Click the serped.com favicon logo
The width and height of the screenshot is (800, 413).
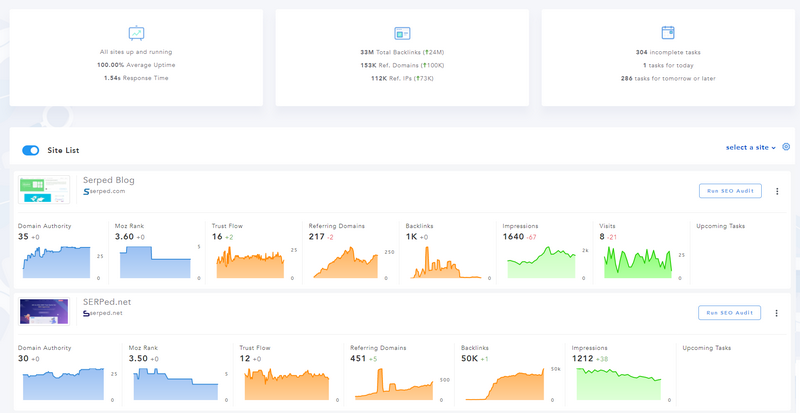click(x=86, y=191)
